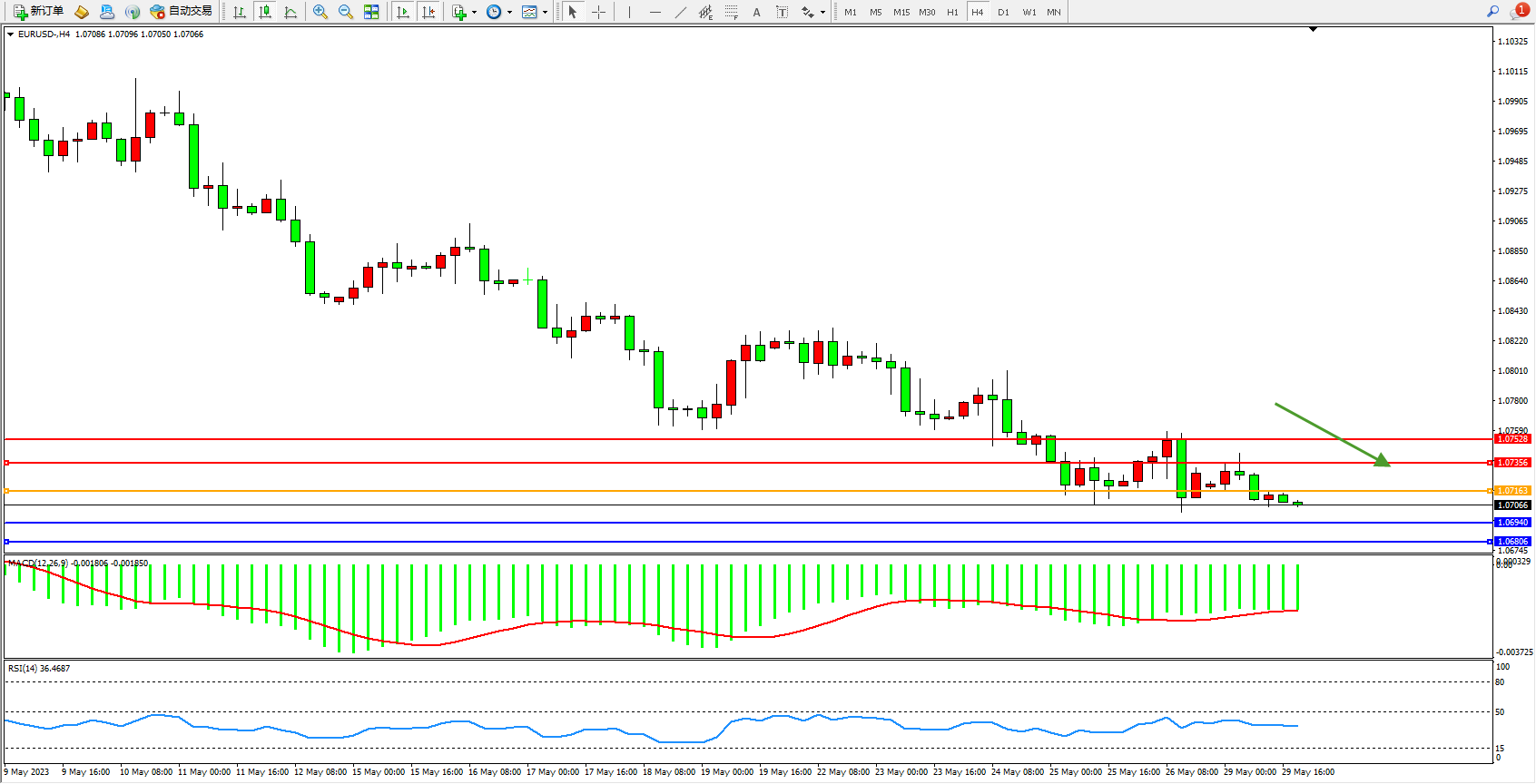Switch chart to line chart view

[290, 12]
